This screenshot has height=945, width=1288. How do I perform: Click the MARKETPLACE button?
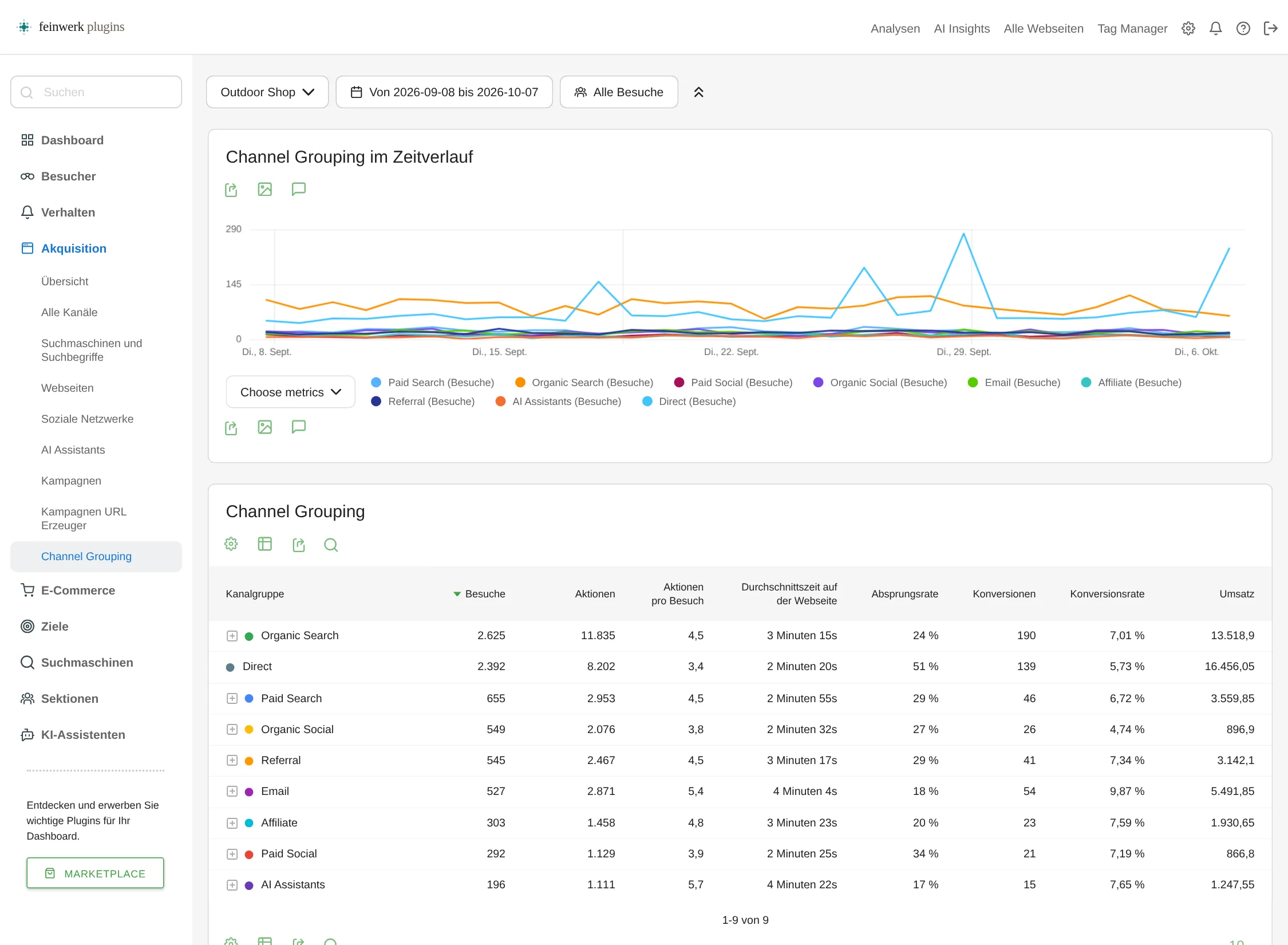click(95, 873)
